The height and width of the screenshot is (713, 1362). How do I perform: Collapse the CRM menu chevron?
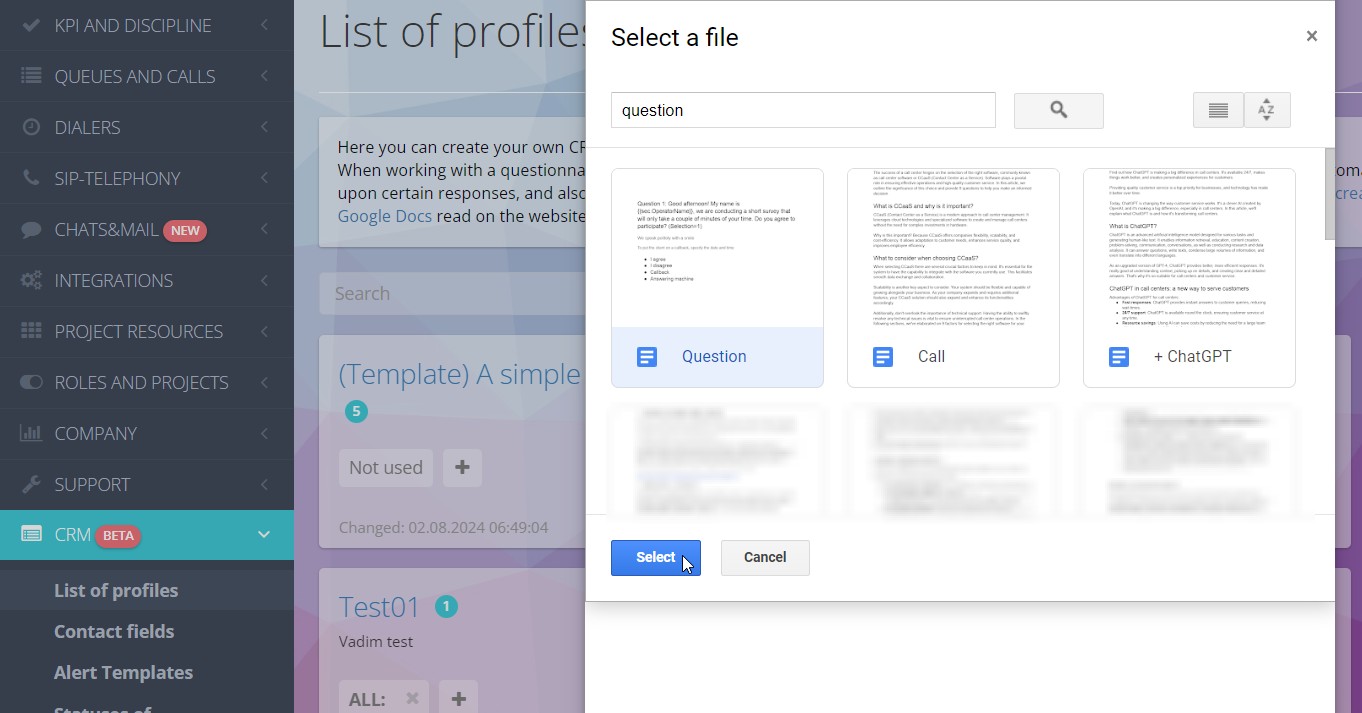264,535
